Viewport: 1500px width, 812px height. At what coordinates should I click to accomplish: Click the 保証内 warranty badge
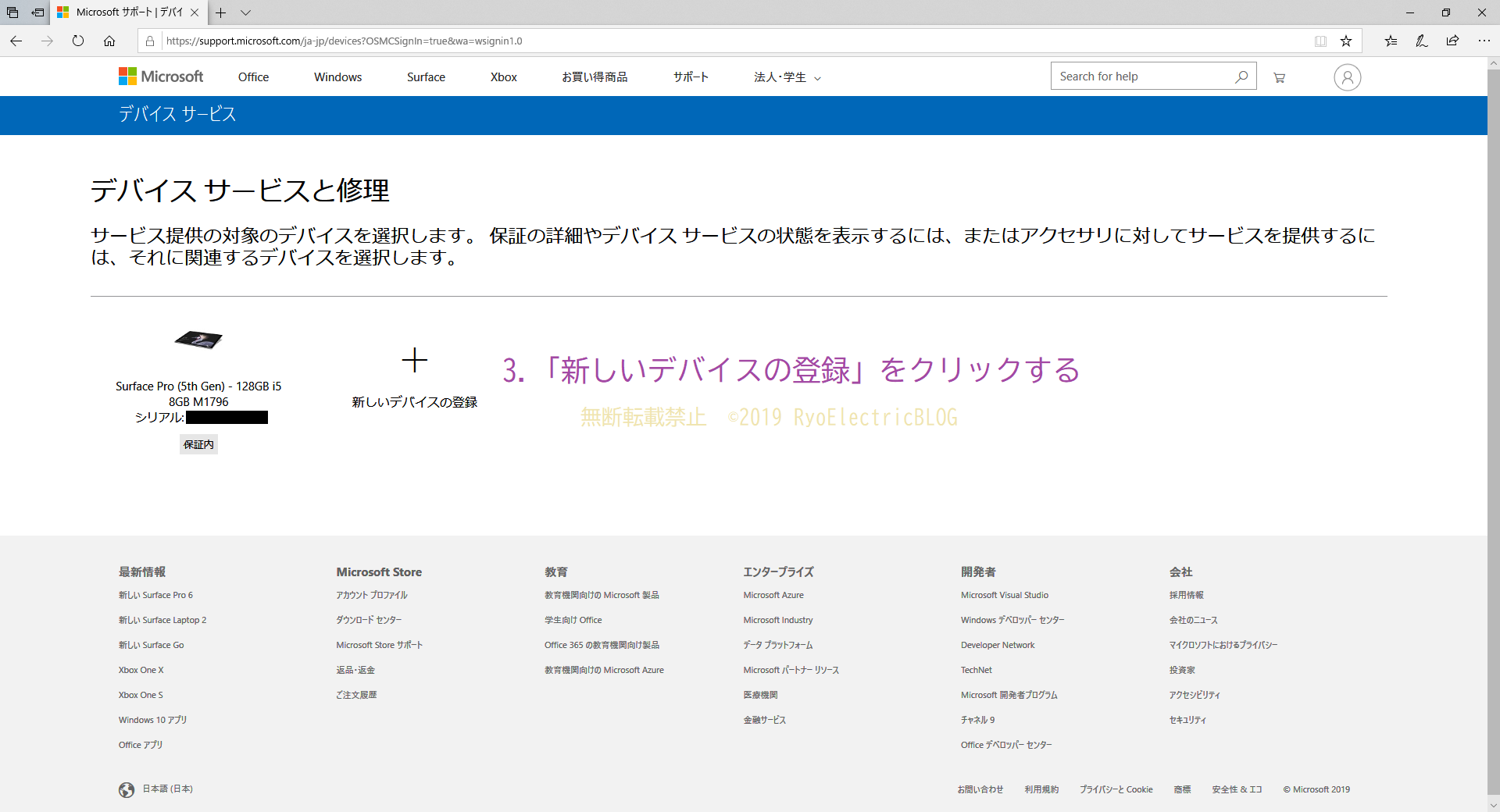(198, 444)
